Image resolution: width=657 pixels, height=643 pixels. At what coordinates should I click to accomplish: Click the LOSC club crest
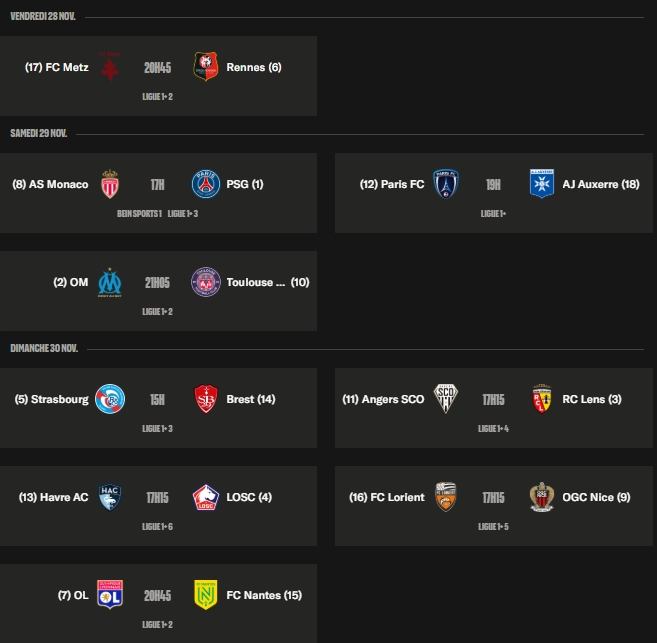point(205,497)
